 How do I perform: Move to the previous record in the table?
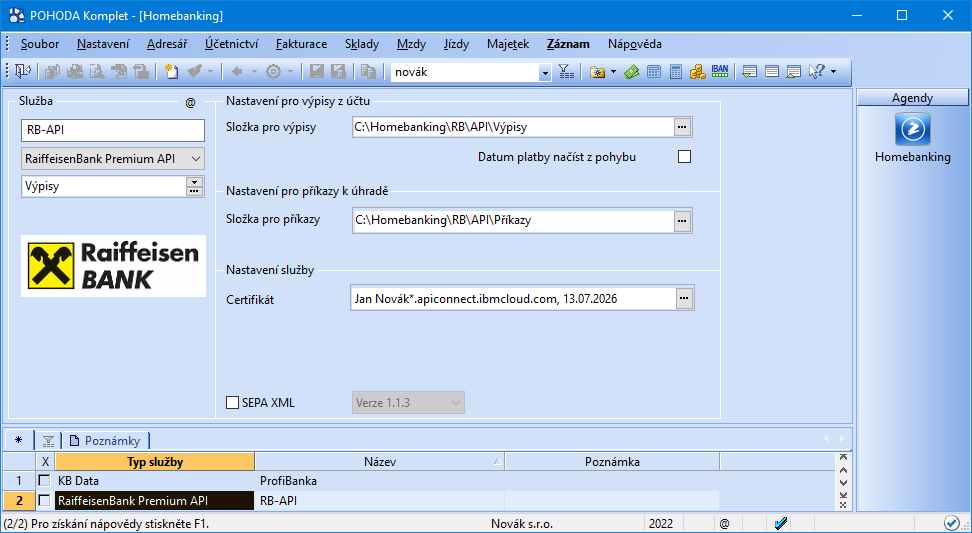pos(842,470)
